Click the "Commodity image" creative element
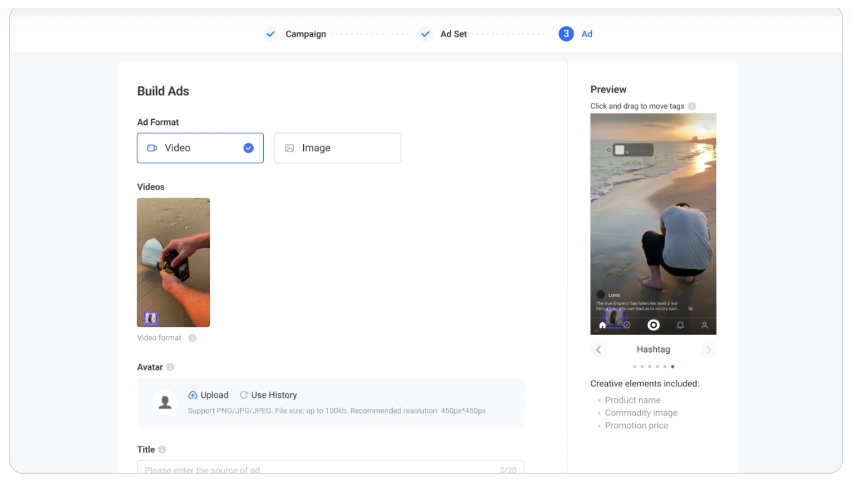The width and height of the screenshot is (852, 481). (641, 413)
